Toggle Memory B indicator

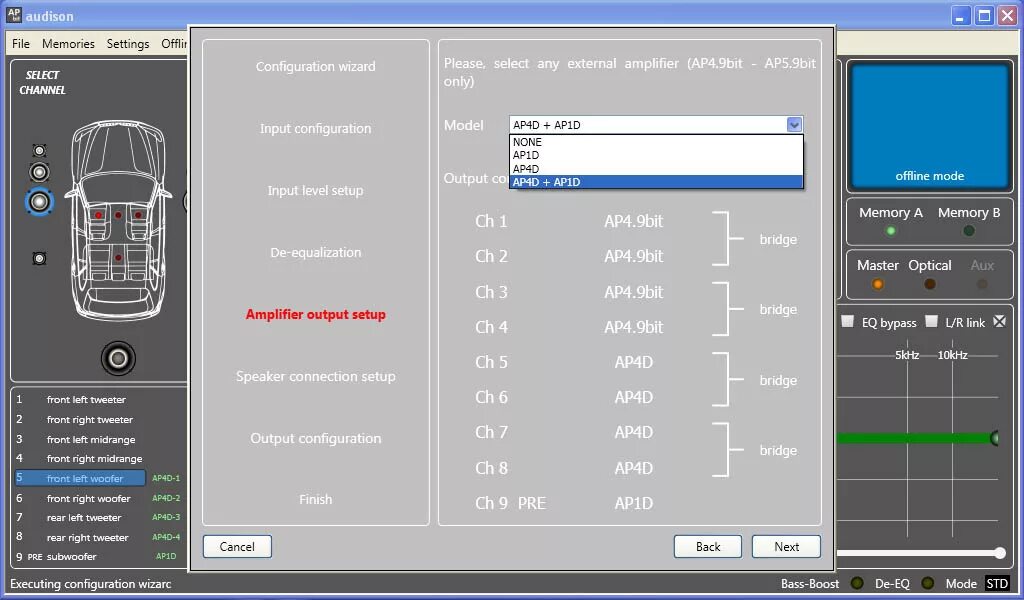(968, 230)
